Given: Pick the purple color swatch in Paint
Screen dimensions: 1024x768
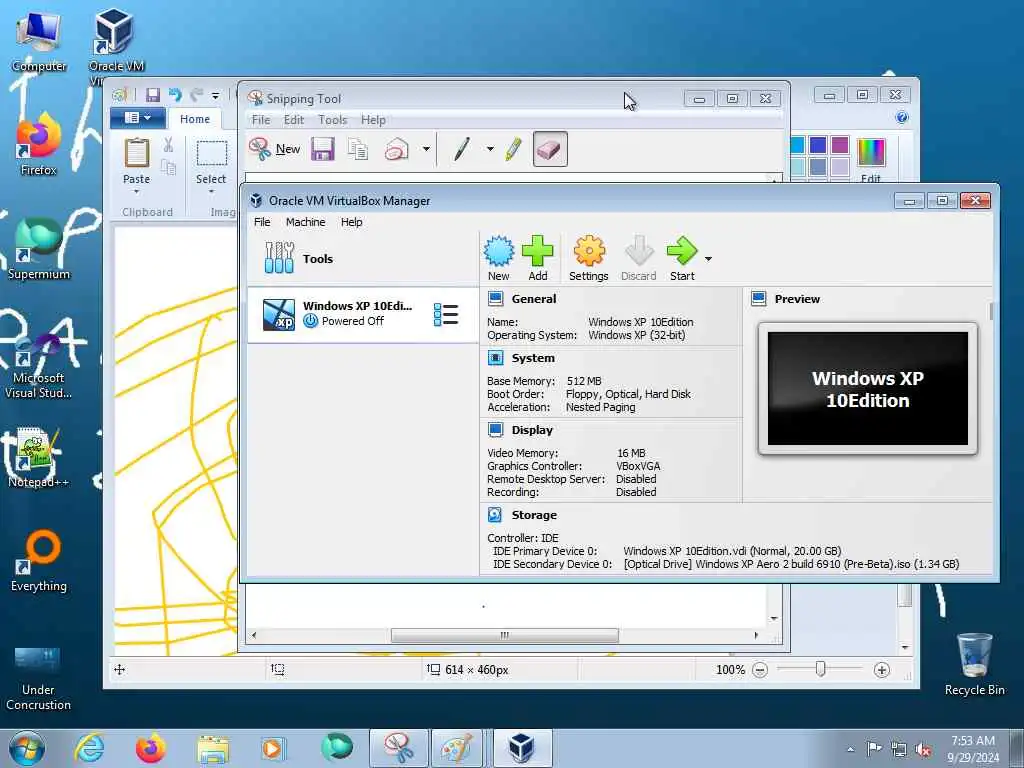Looking at the screenshot, I should 840,144.
